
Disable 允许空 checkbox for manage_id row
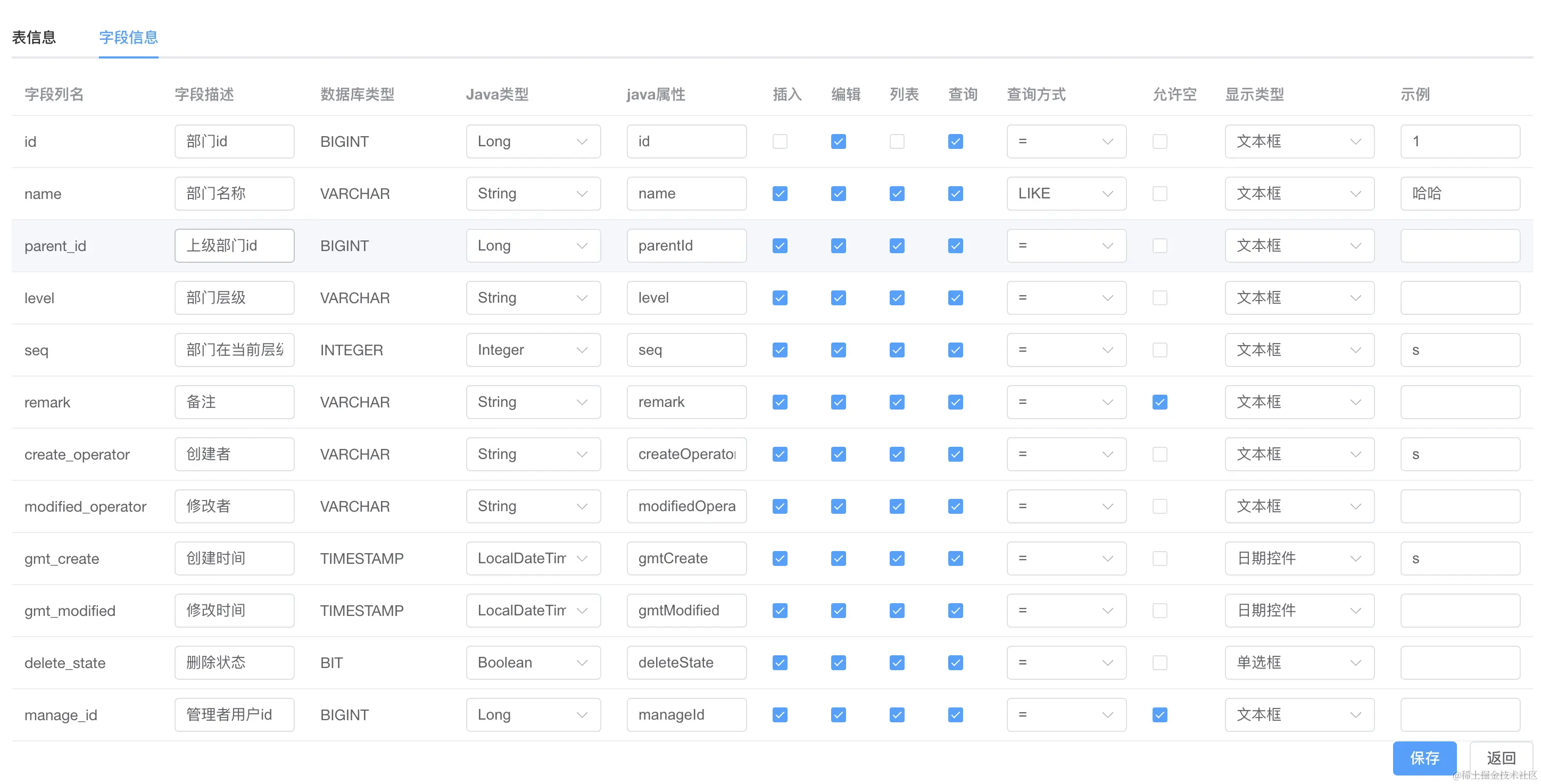click(1159, 715)
